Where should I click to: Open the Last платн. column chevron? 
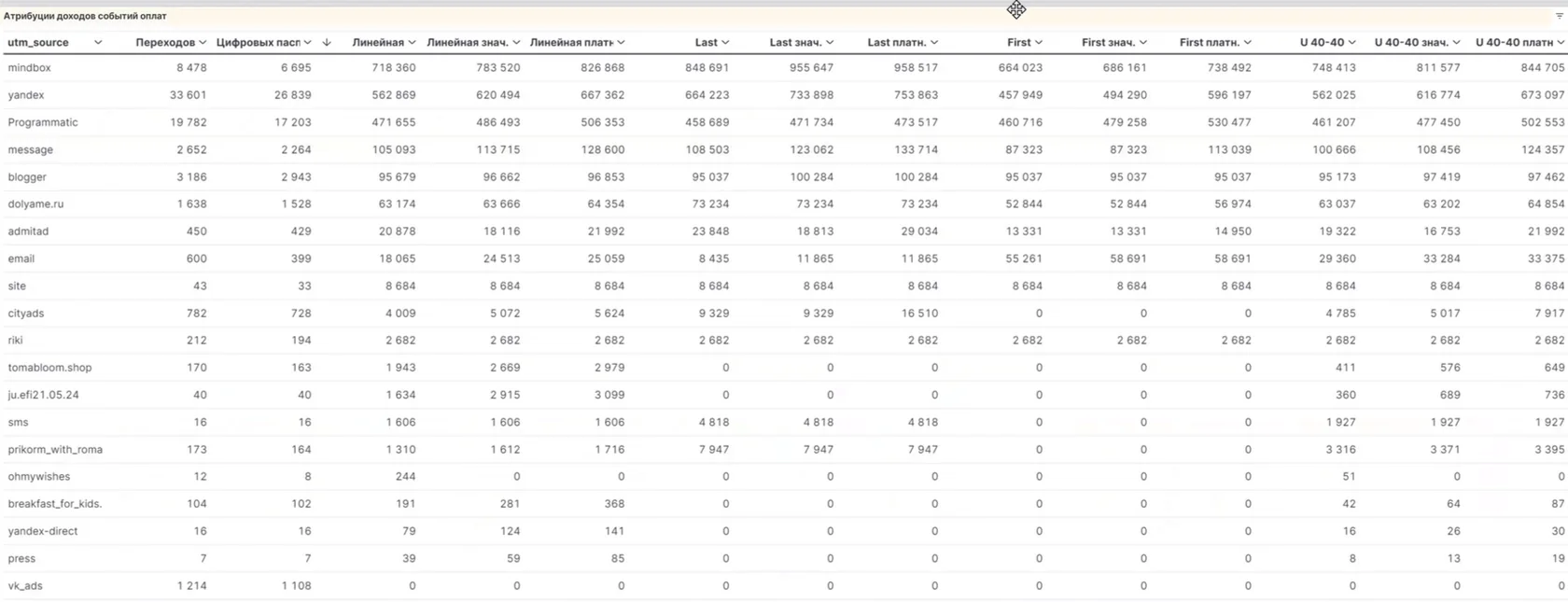pyautogui.click(x=934, y=42)
